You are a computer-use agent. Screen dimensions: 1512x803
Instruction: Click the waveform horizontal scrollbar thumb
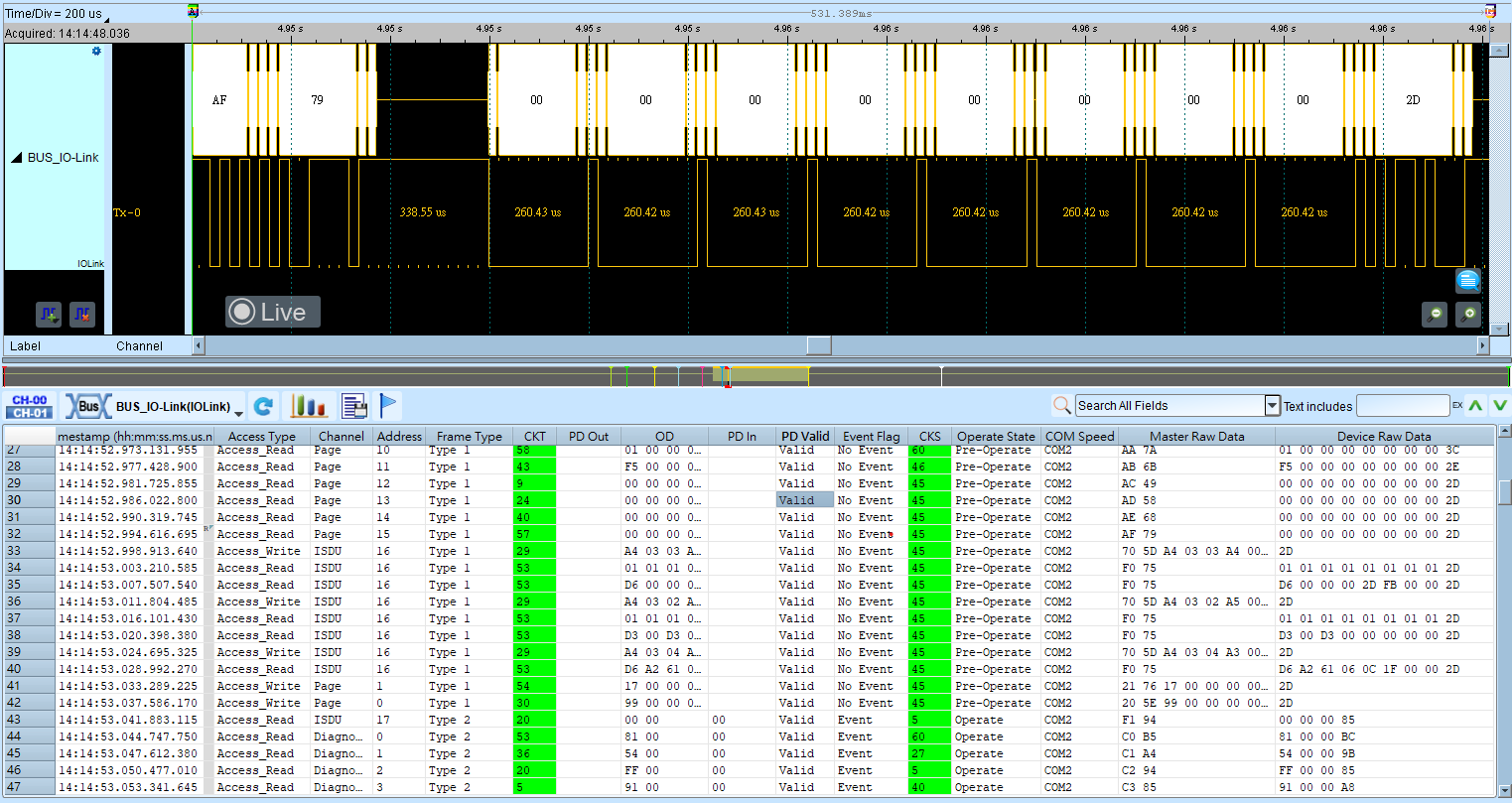818,345
